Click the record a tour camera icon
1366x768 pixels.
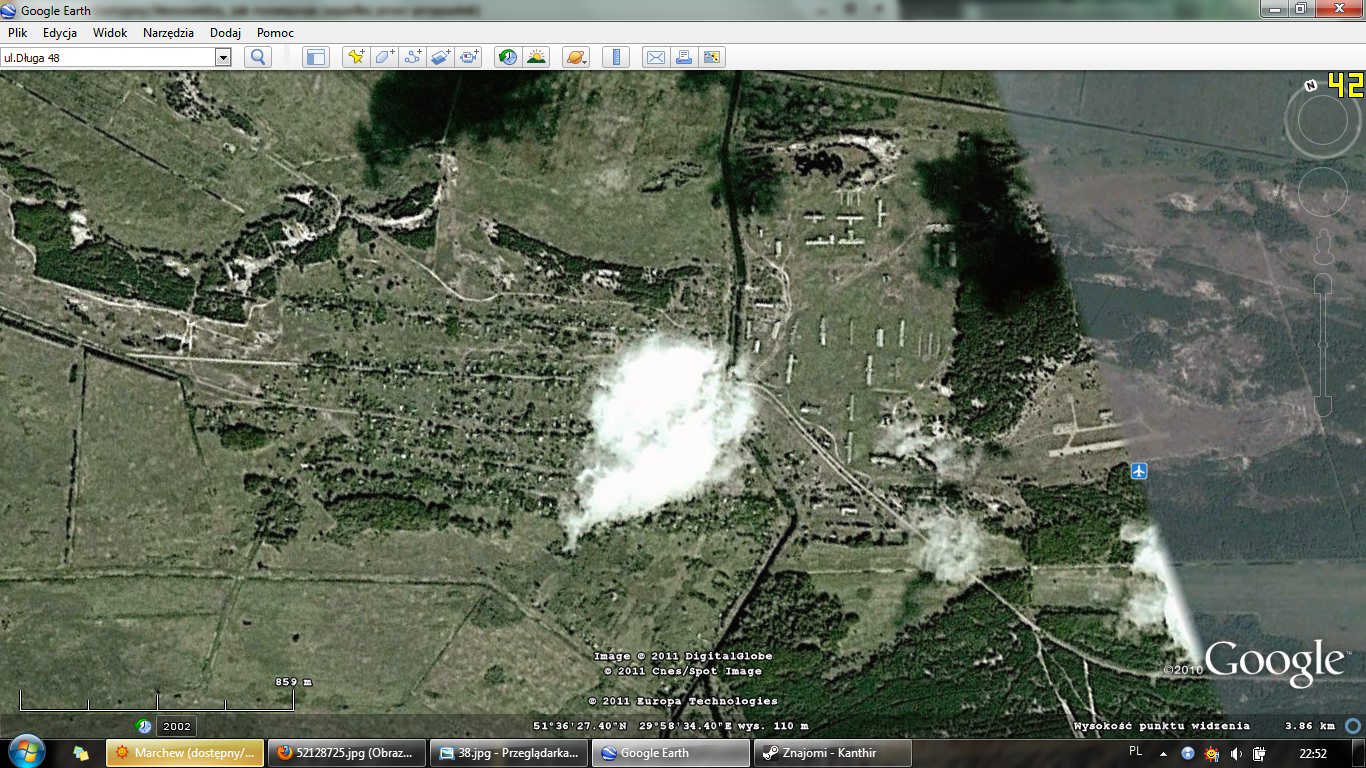(470, 57)
